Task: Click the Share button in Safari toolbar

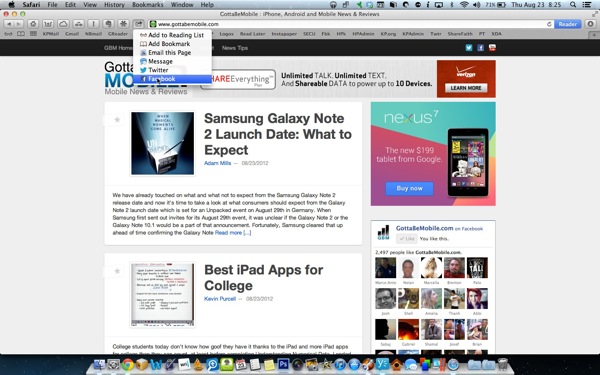Action: [x=139, y=24]
